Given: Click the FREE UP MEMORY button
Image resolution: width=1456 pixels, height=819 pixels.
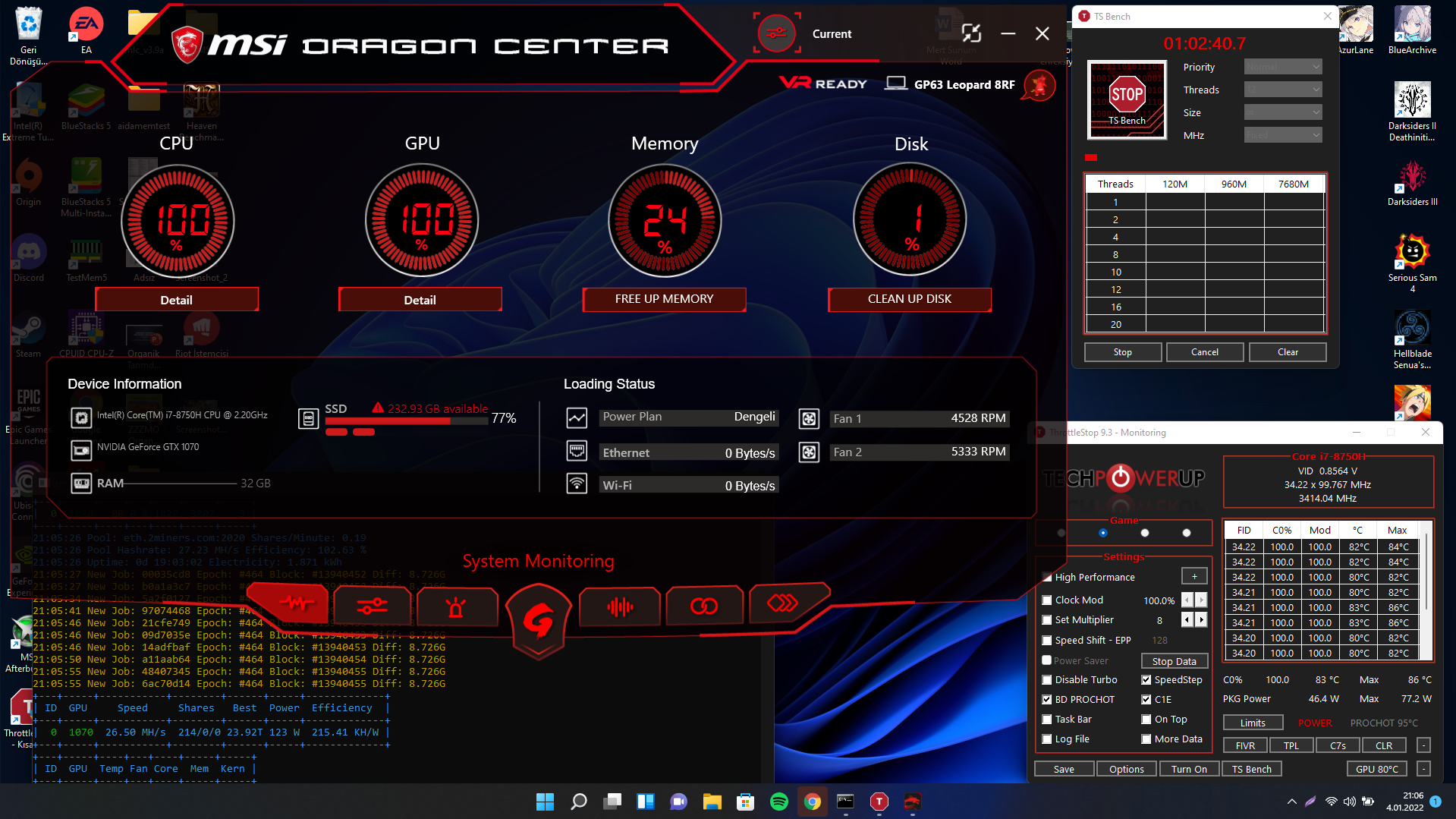Looking at the screenshot, I should tap(664, 299).
